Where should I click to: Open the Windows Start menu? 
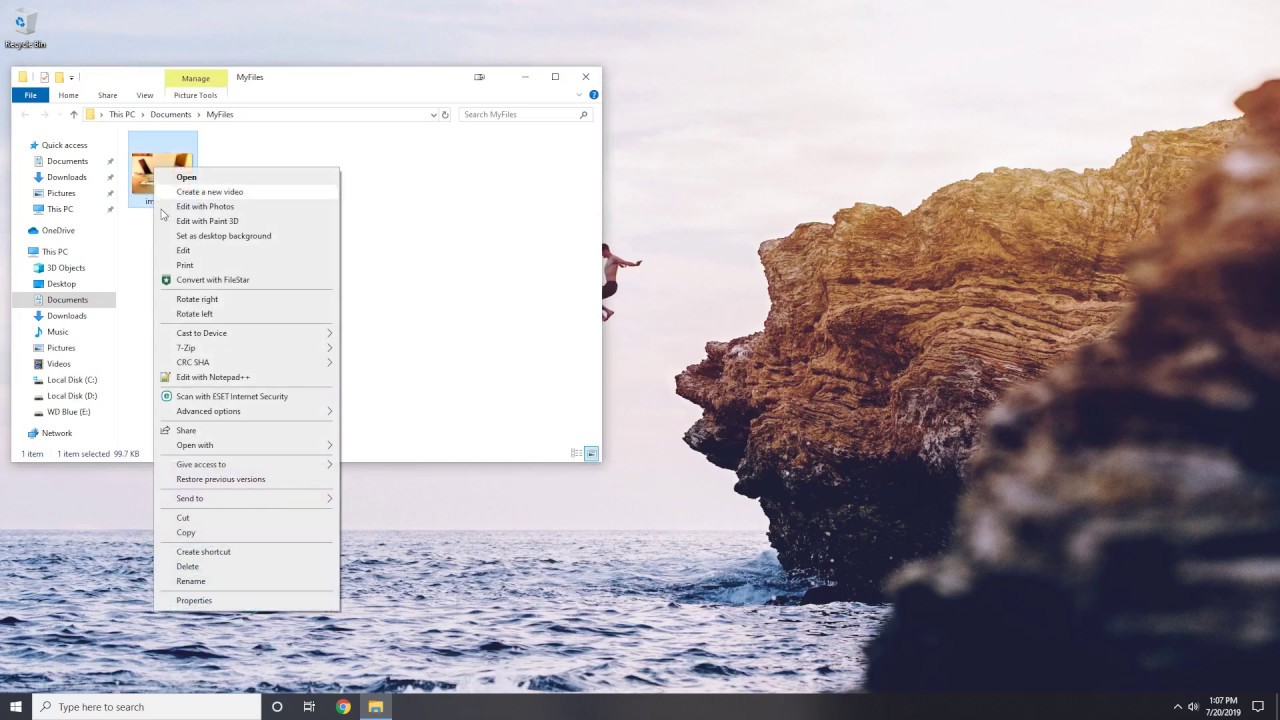(16, 707)
